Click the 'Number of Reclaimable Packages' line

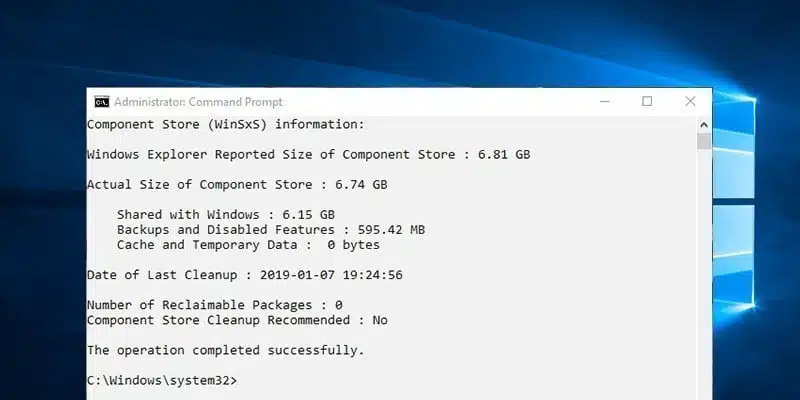(215, 305)
